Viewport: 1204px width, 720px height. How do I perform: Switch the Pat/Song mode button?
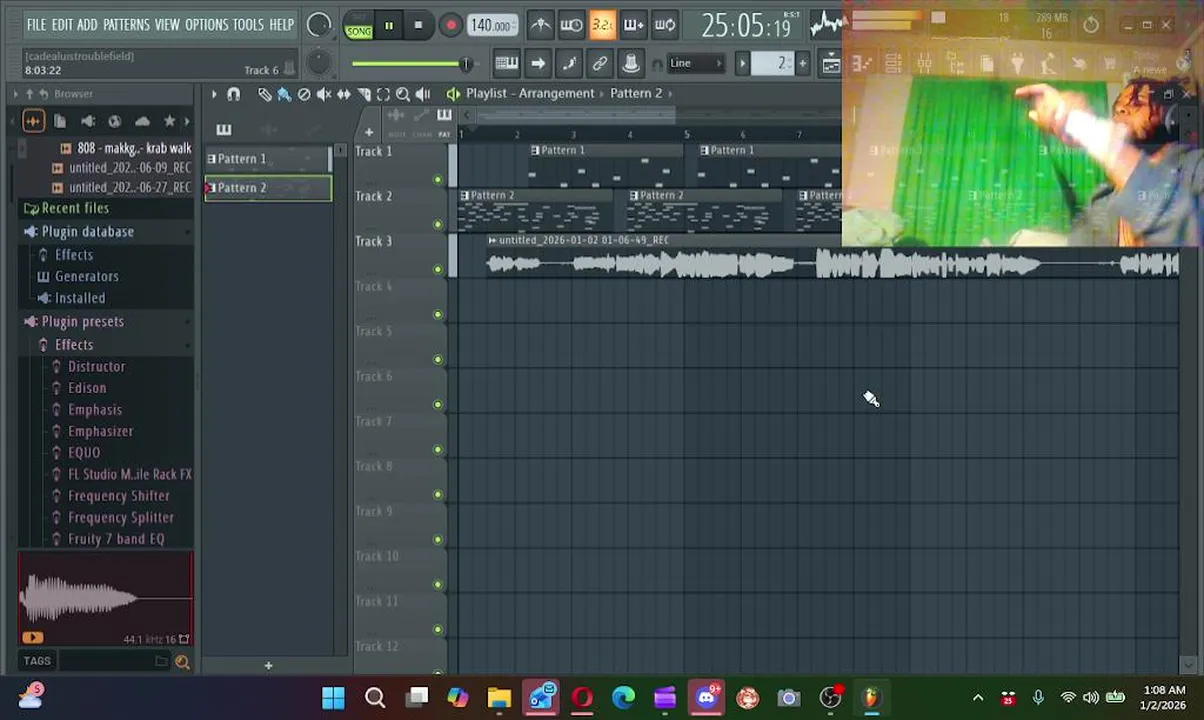(x=358, y=25)
